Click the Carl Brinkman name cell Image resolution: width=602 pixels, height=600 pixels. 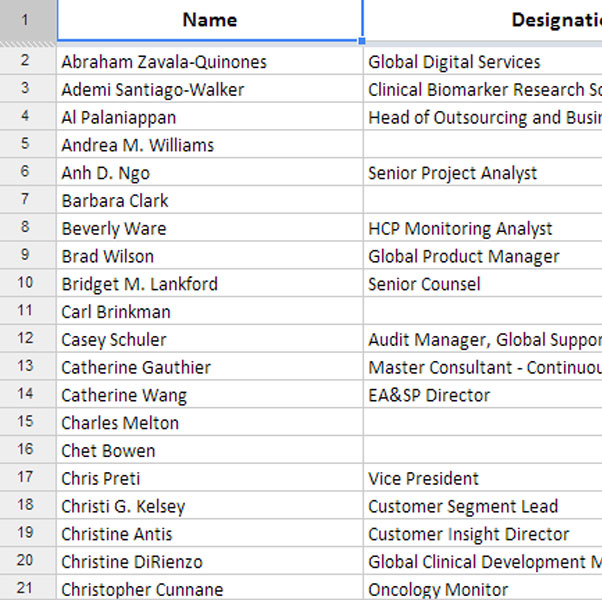[116, 312]
